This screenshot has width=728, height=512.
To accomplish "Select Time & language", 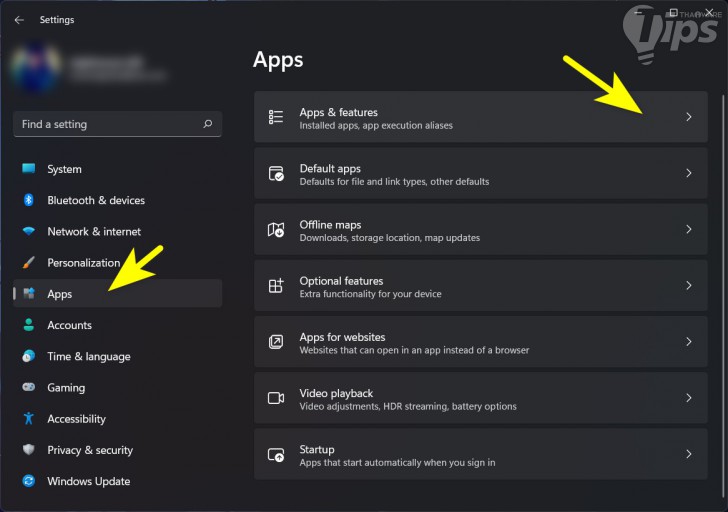I will click(117, 356).
